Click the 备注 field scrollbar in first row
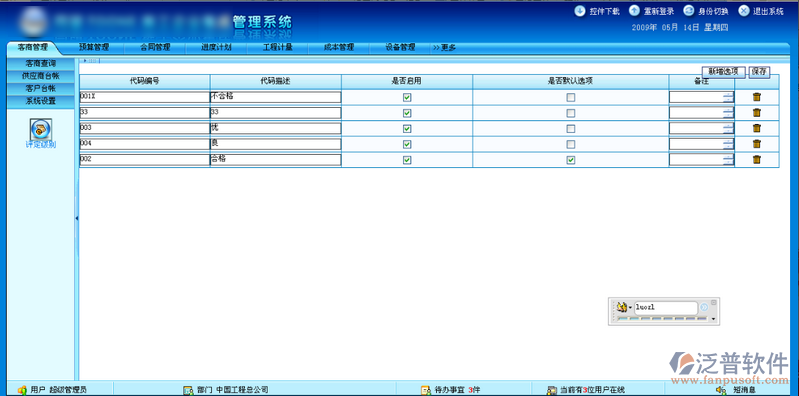The height and width of the screenshot is (396, 799). coord(729,97)
